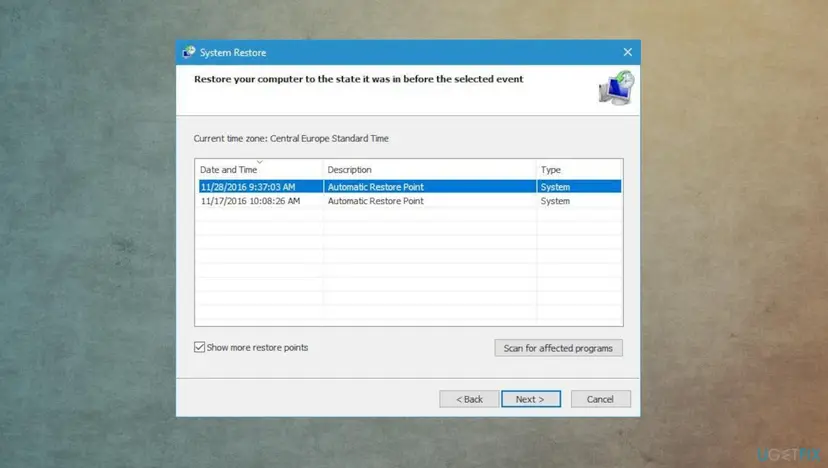Click the System type in the 11/28 row
Viewport: 828px width, 468px height.
pyautogui.click(x=555, y=186)
